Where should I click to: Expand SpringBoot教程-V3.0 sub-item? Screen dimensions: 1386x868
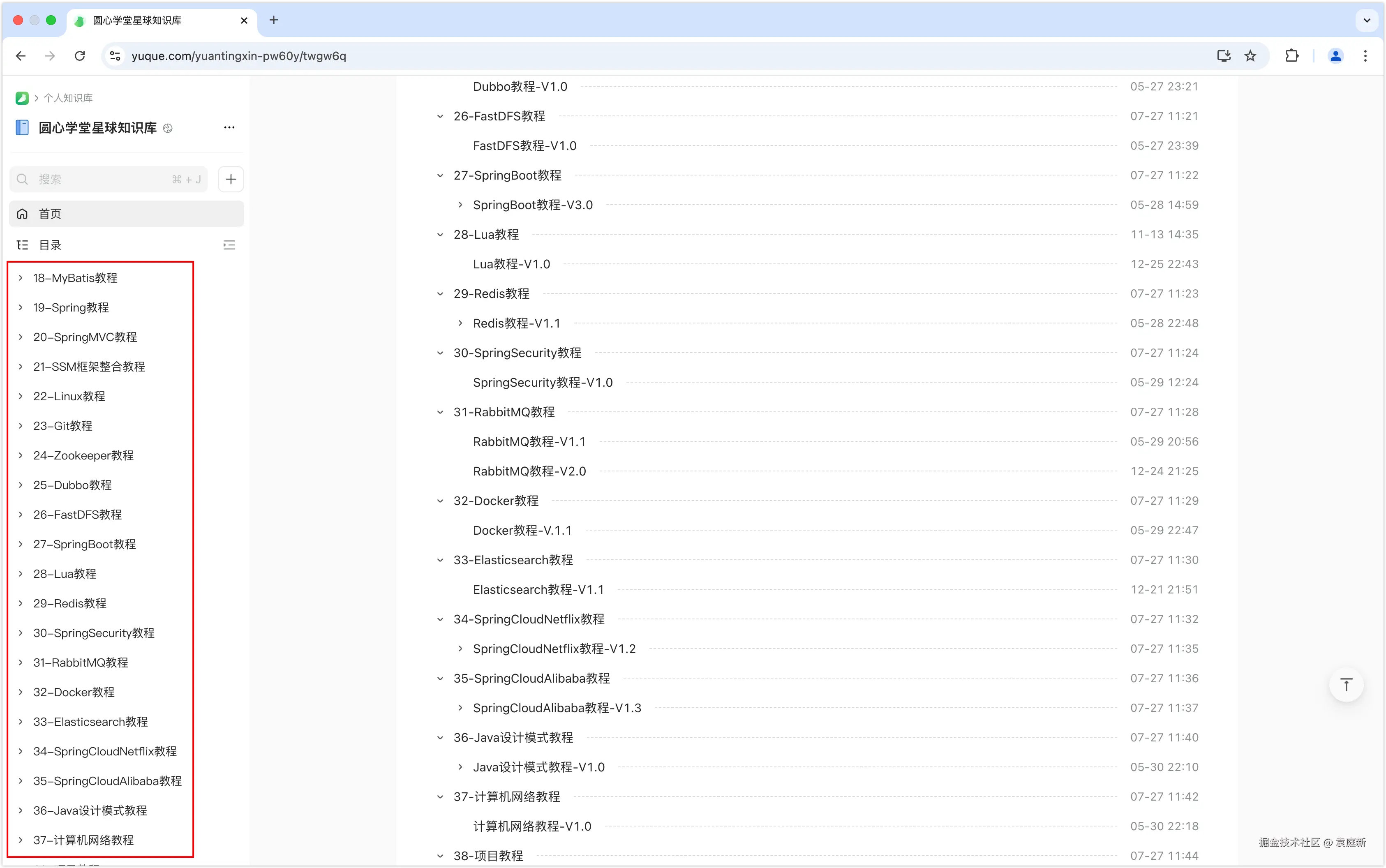pos(460,205)
